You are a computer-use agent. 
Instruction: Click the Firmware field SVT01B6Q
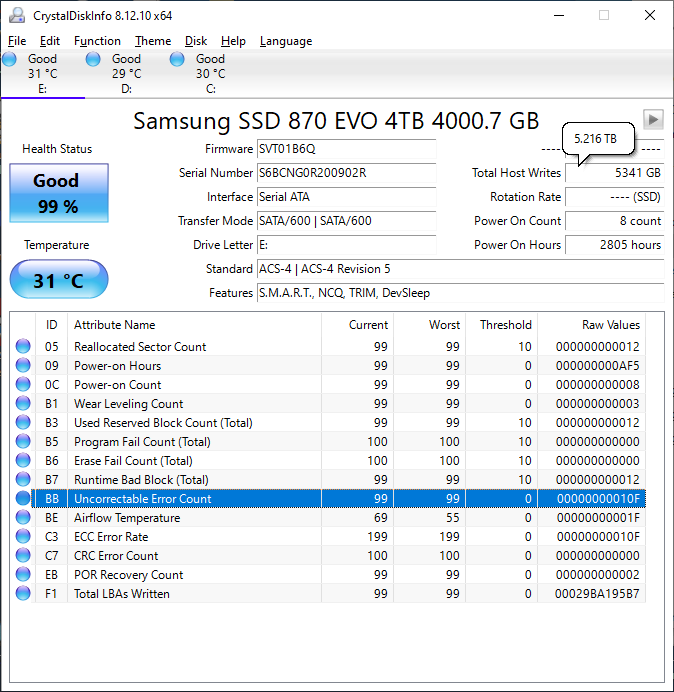[x=346, y=149]
